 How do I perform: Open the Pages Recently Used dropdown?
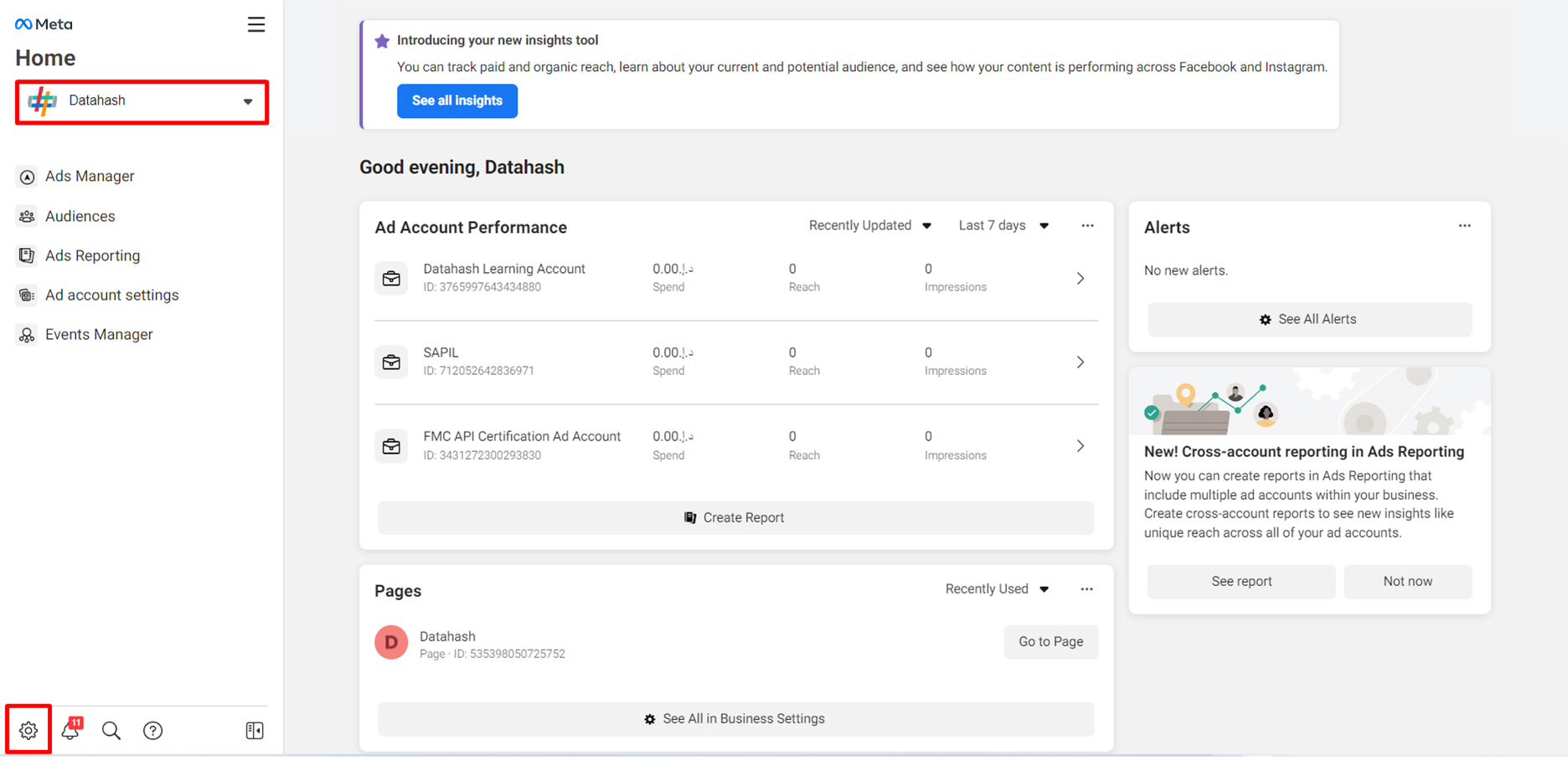(x=997, y=589)
